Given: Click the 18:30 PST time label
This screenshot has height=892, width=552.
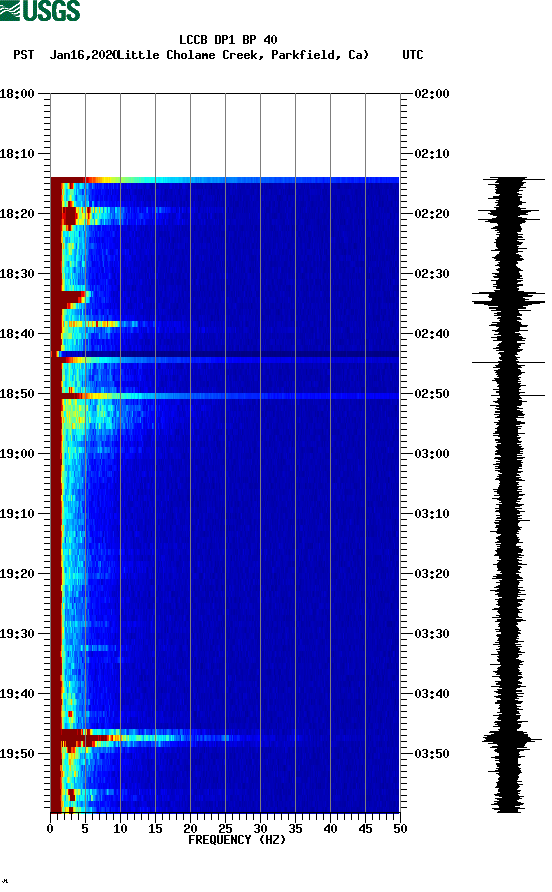Looking at the screenshot, I should 17,274.
